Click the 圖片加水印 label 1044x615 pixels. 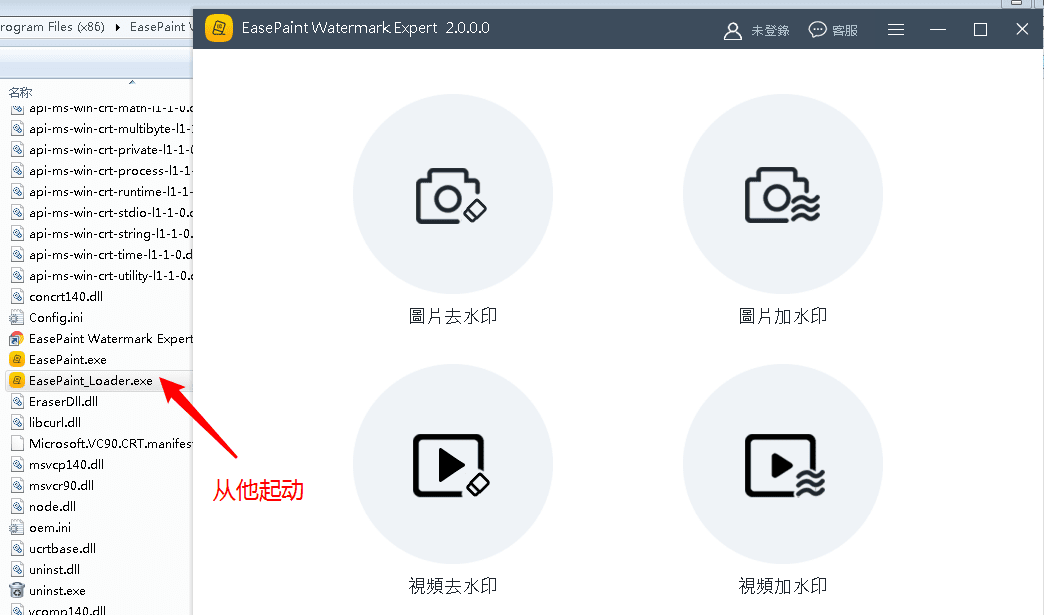tap(783, 316)
